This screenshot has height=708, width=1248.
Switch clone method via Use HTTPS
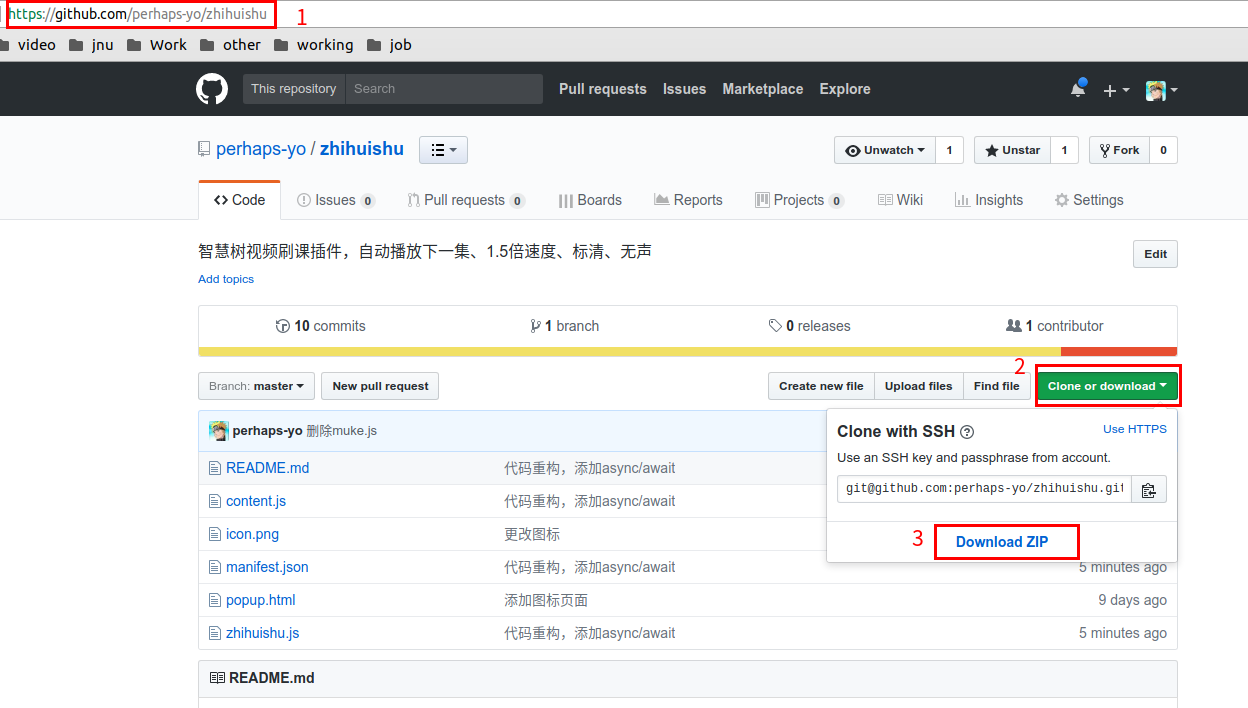coord(1135,429)
